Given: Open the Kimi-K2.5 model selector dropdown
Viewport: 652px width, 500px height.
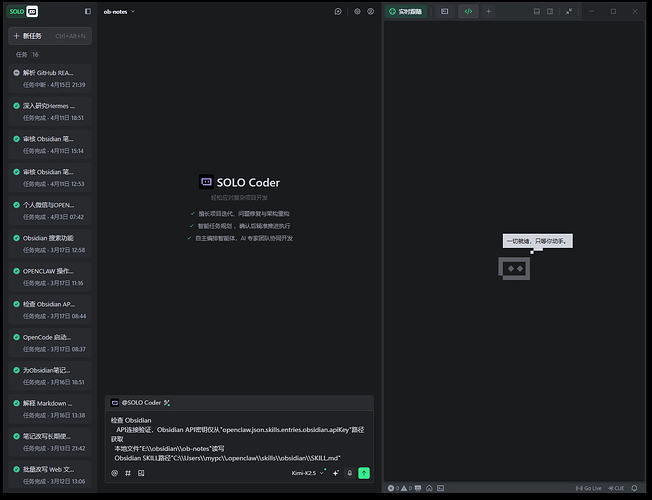Looking at the screenshot, I should tap(308, 473).
